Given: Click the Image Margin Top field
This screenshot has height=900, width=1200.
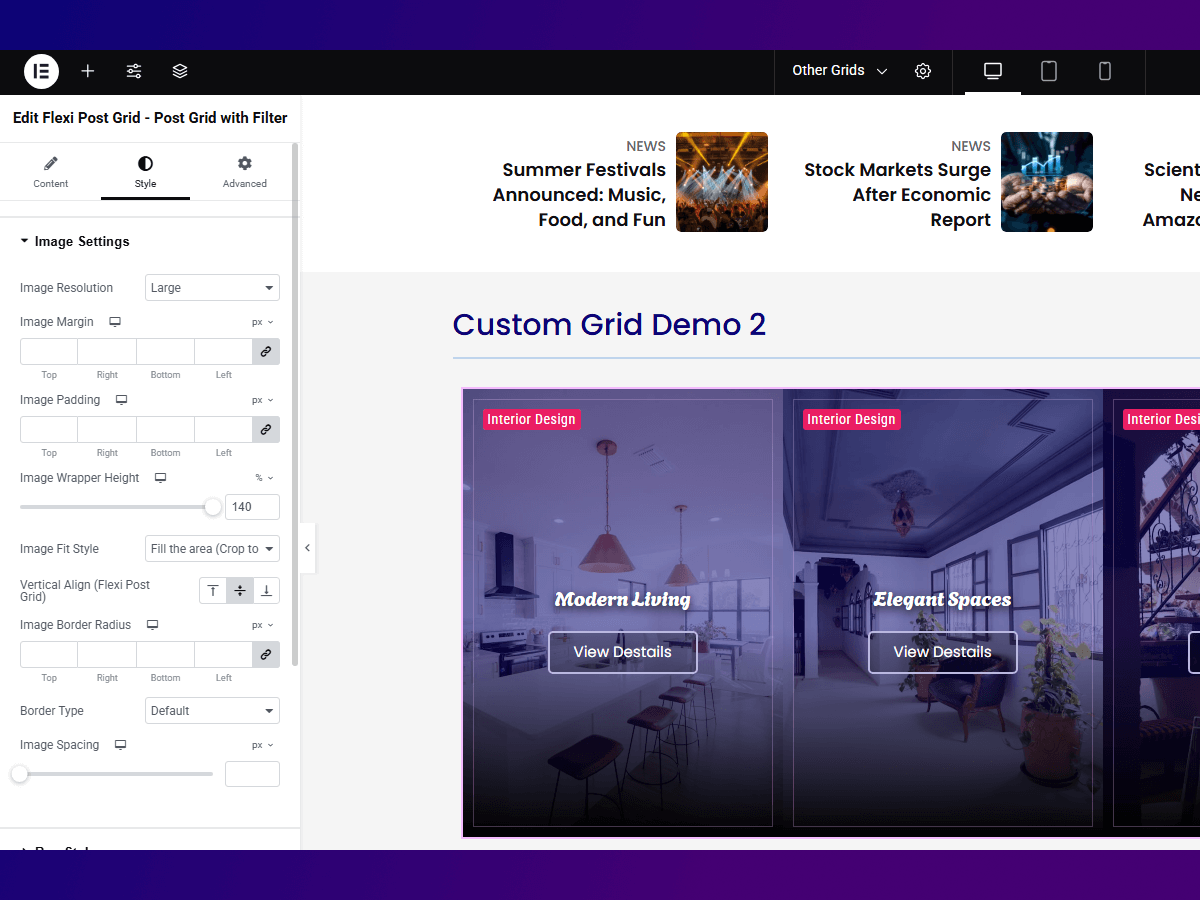Looking at the screenshot, I should [x=49, y=351].
